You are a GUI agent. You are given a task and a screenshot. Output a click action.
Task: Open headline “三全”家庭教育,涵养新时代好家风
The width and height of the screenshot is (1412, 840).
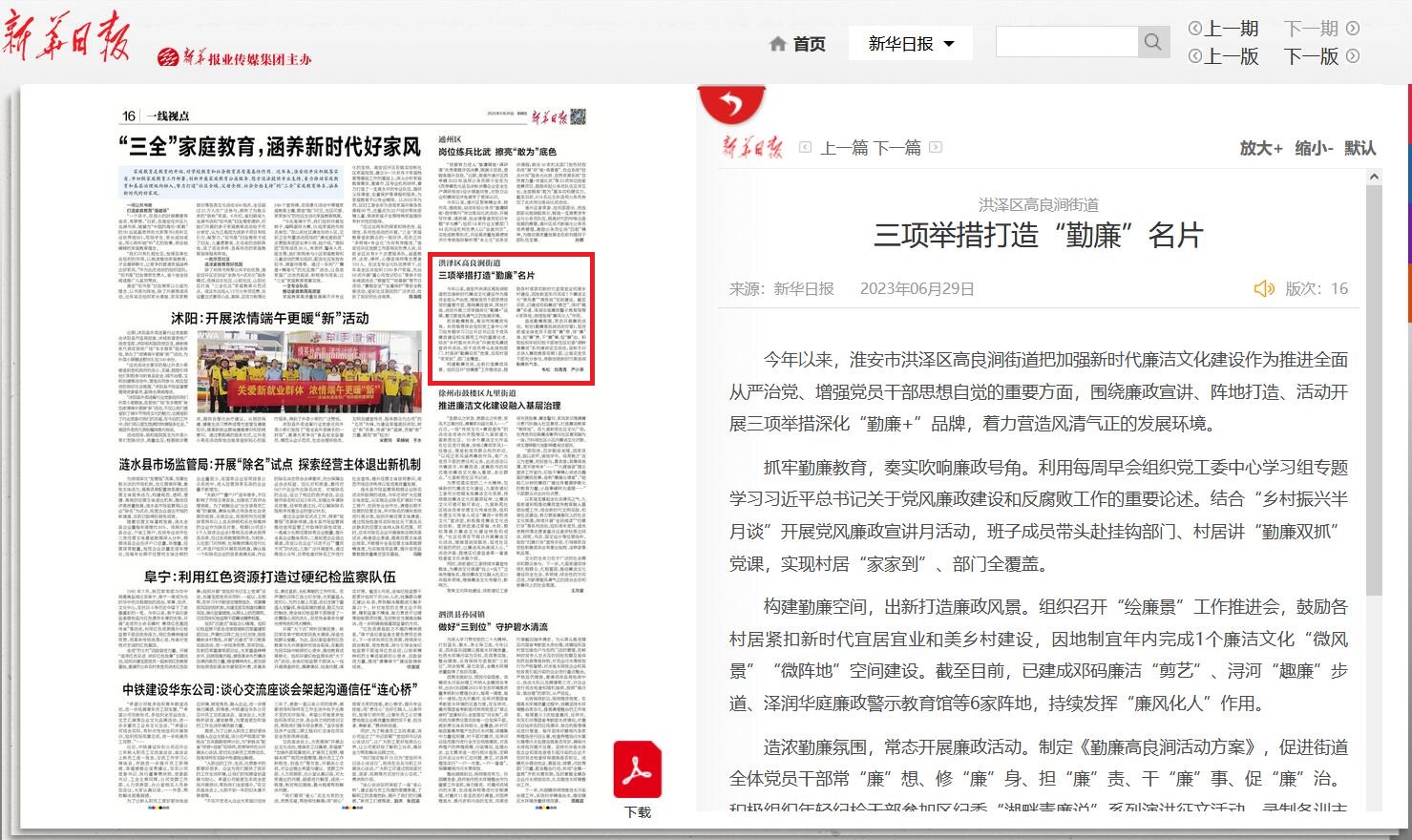(270, 147)
